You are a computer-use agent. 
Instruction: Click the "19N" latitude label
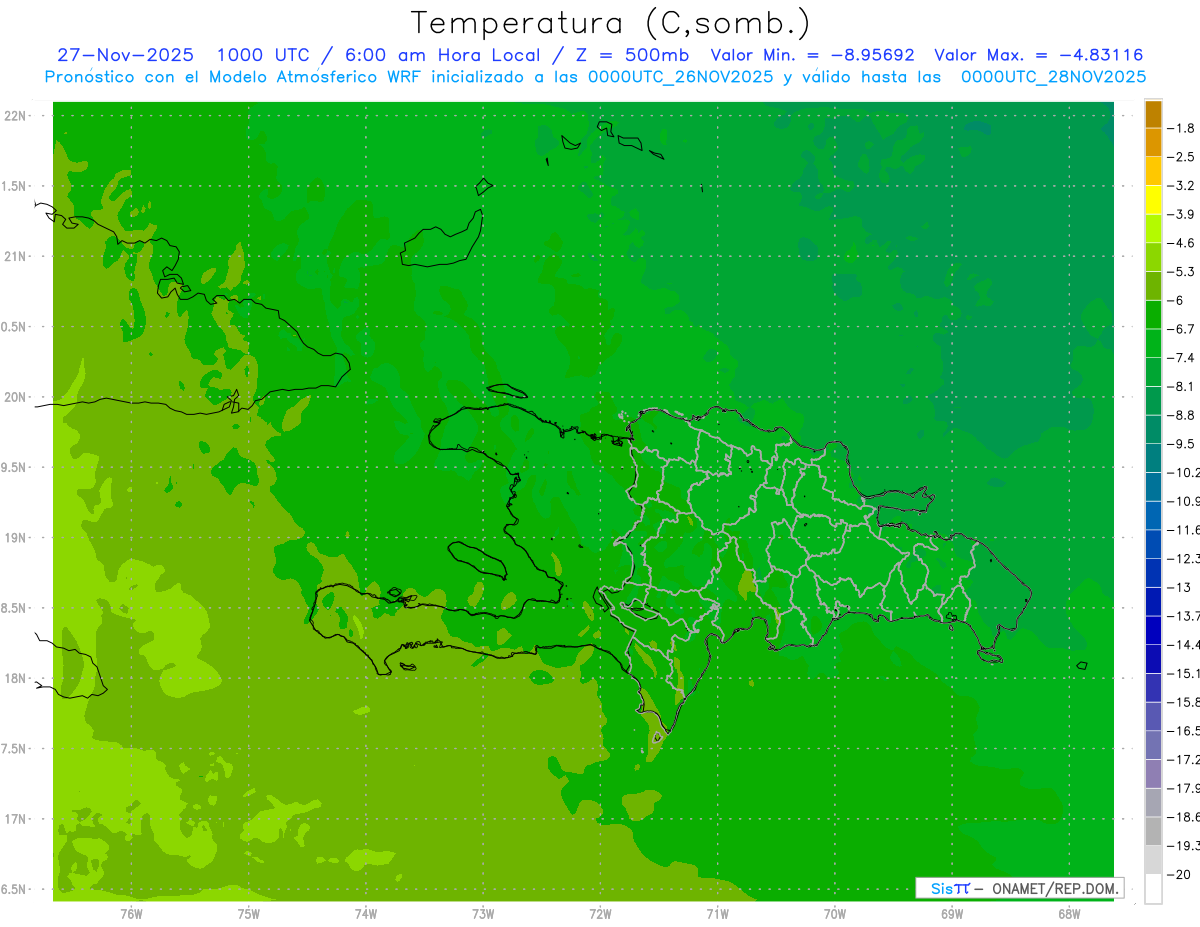(x=15, y=538)
